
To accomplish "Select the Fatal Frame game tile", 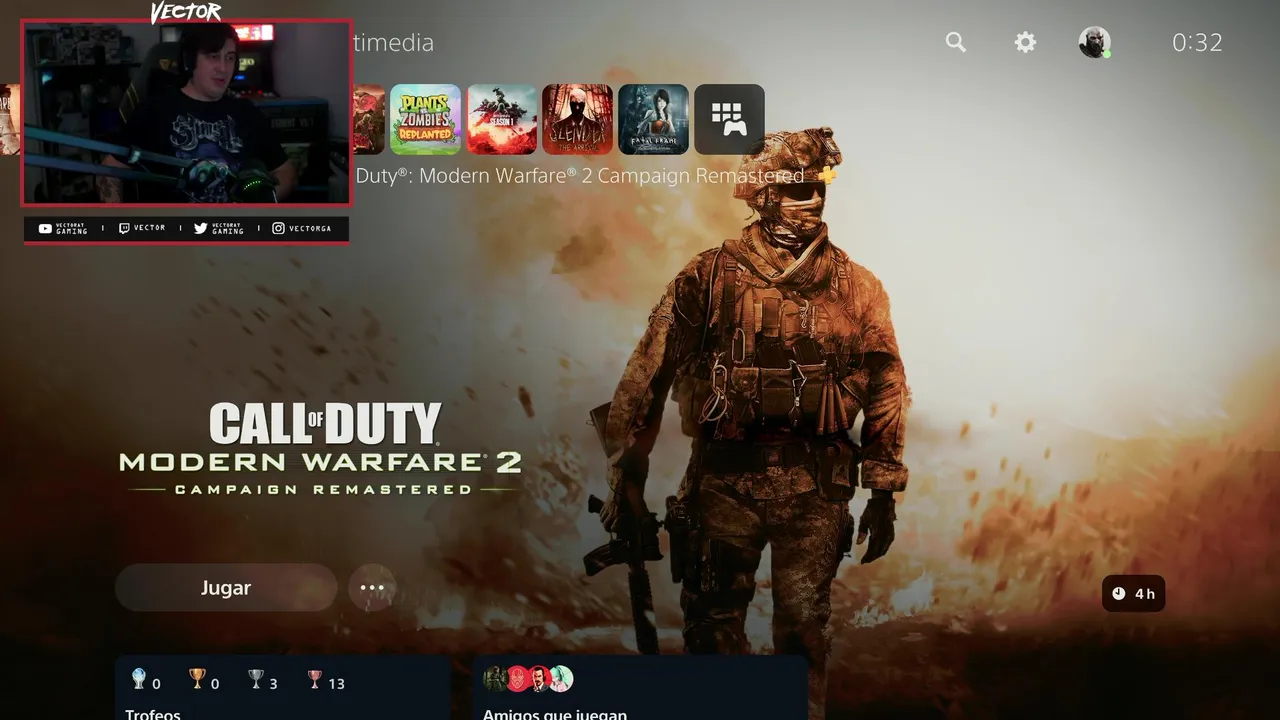I will (x=654, y=119).
